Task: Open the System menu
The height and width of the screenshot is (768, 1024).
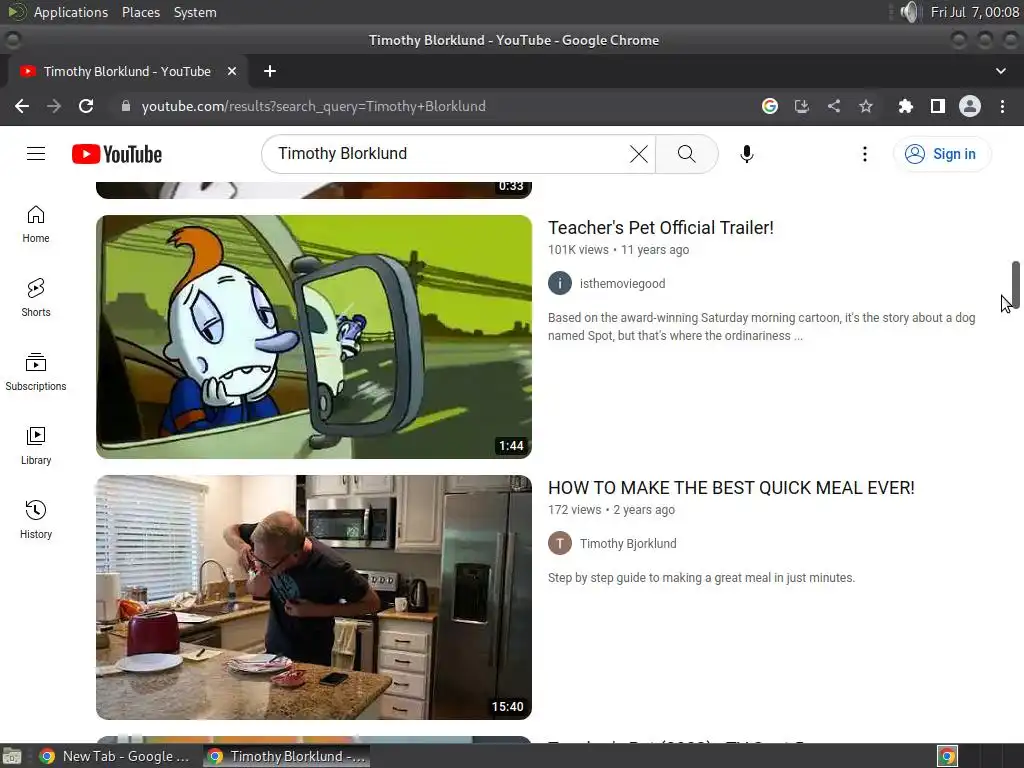Action: tap(195, 12)
